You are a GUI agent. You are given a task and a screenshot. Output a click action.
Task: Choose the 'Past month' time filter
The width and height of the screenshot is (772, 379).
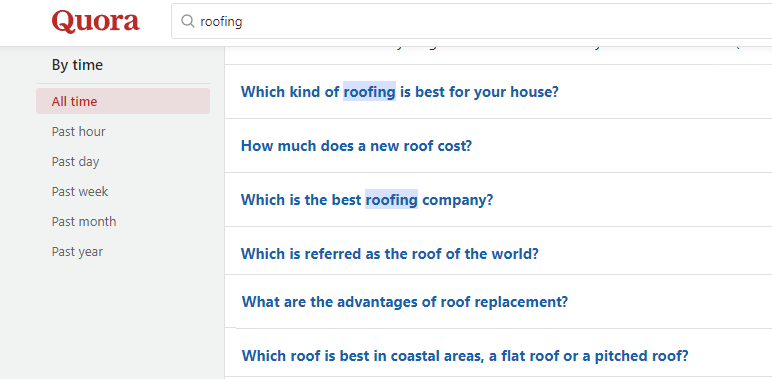pyautogui.click(x=84, y=221)
